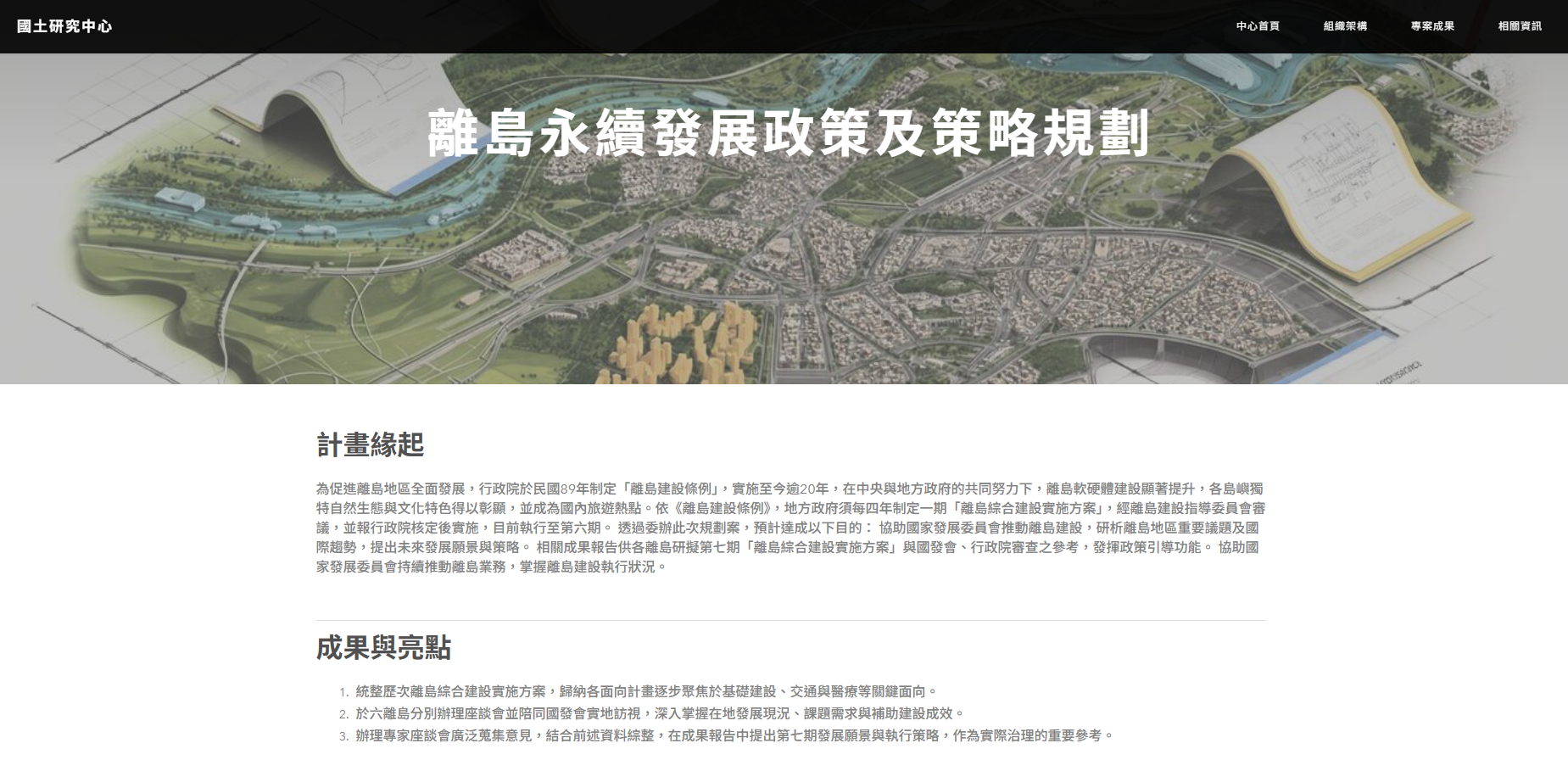The image size is (1568, 771).
Task: Click the numeral 1. list marker
Action: tap(343, 692)
